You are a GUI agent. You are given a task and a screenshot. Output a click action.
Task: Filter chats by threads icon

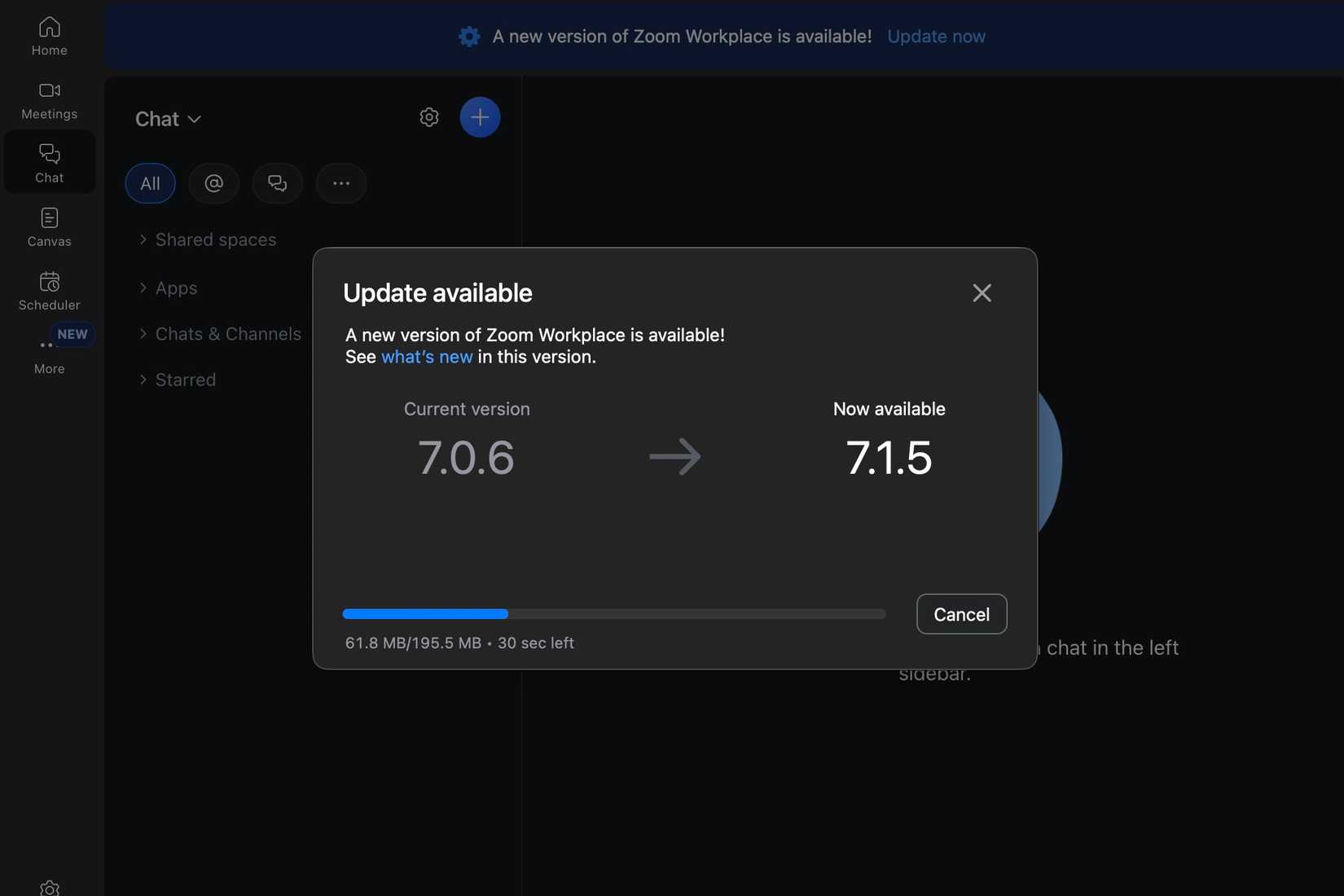click(x=277, y=183)
